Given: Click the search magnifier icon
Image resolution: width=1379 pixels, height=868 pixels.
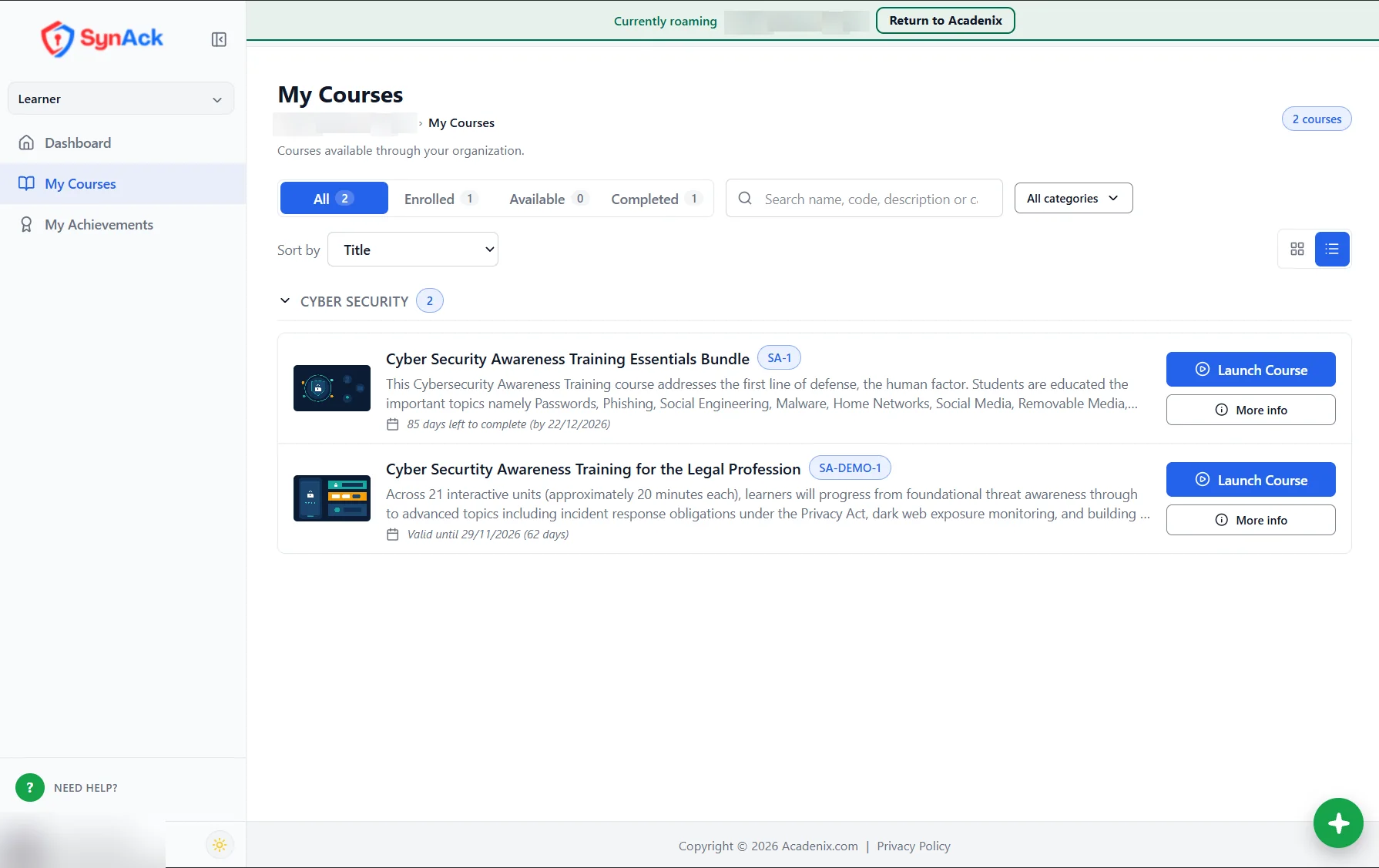Looking at the screenshot, I should tap(745, 199).
